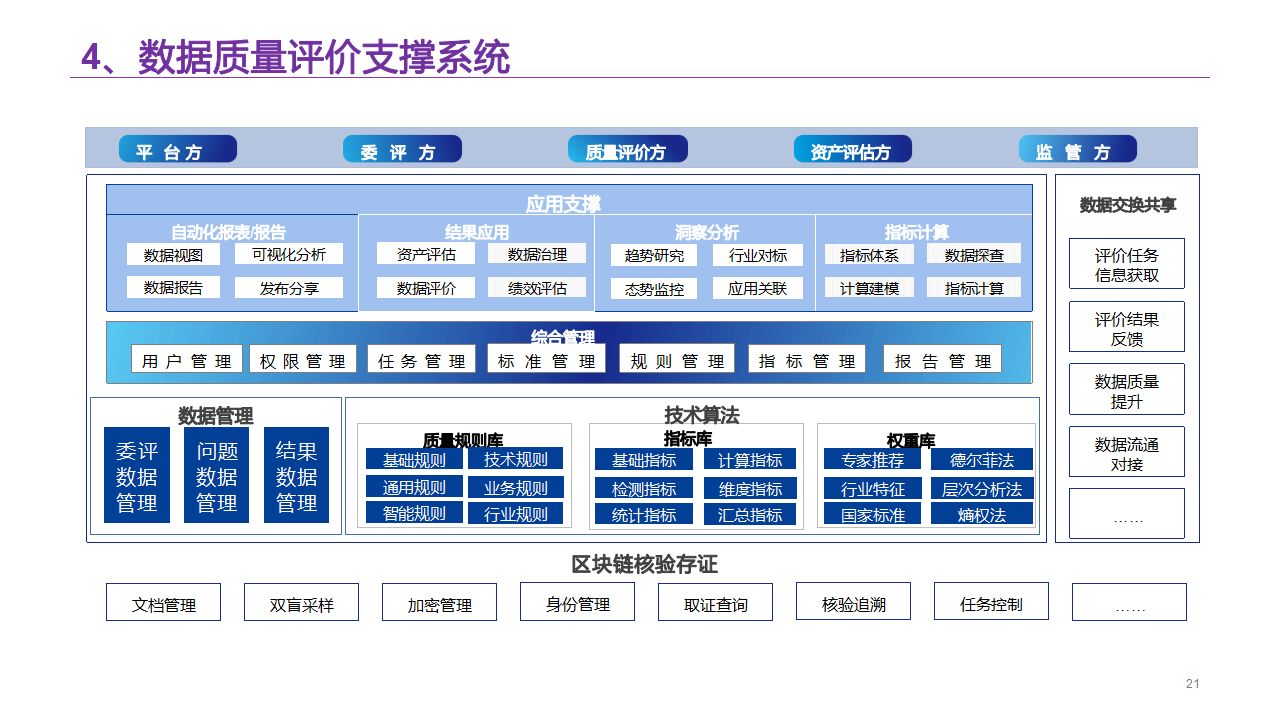
Task: Select the 熵权法 block
Action: tap(982, 514)
